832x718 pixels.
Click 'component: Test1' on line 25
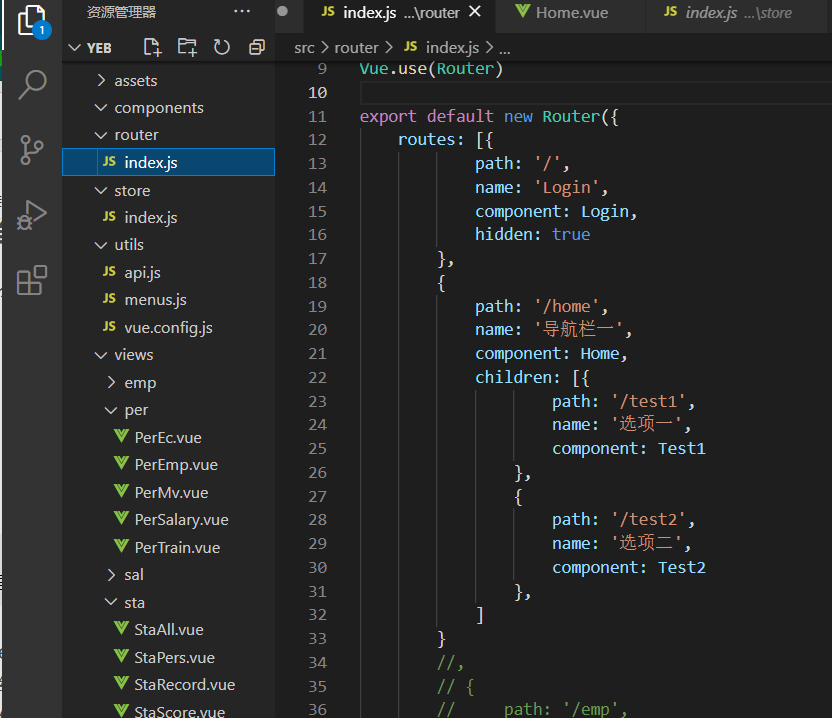point(629,449)
